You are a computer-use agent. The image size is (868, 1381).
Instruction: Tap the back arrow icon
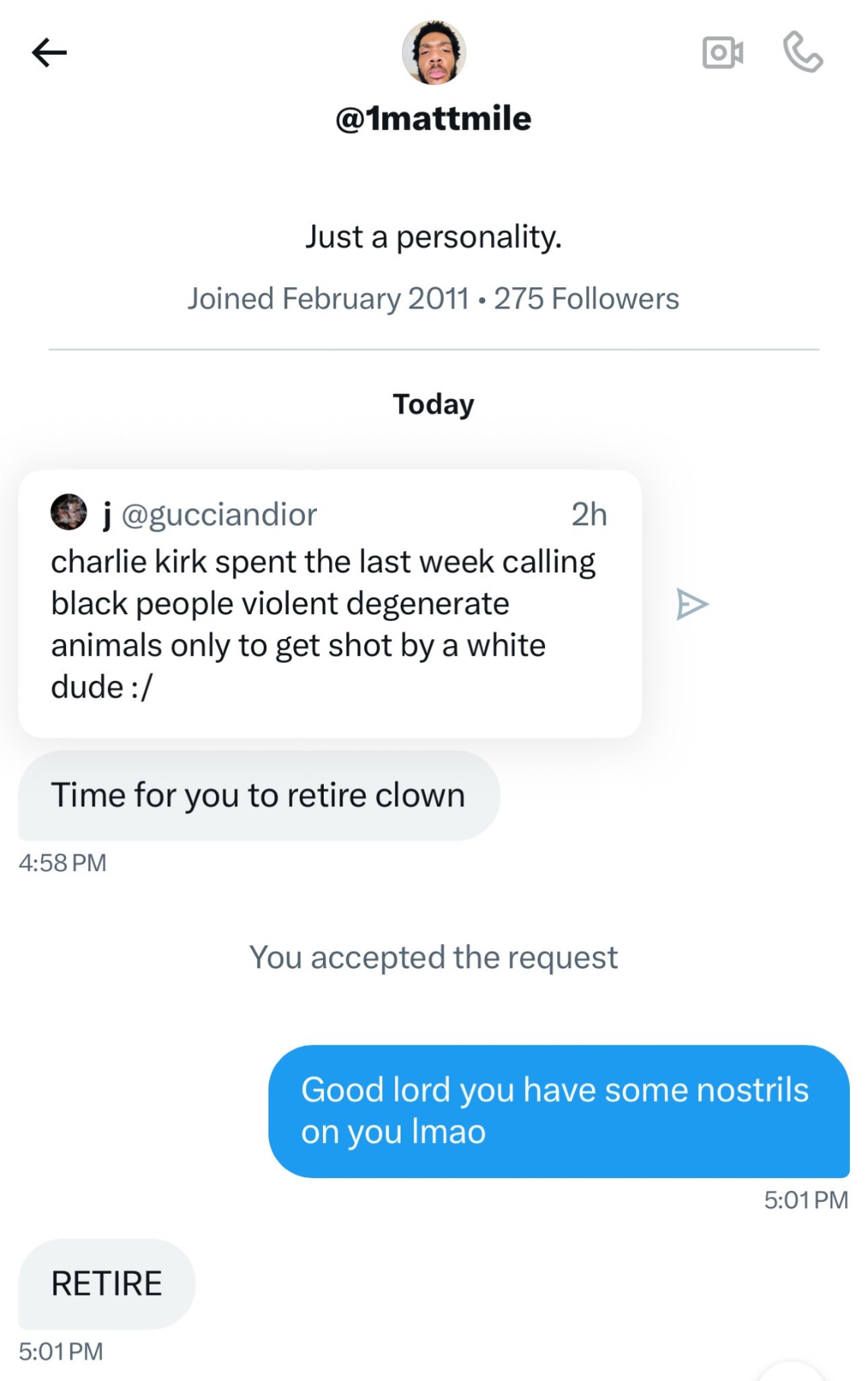[49, 52]
